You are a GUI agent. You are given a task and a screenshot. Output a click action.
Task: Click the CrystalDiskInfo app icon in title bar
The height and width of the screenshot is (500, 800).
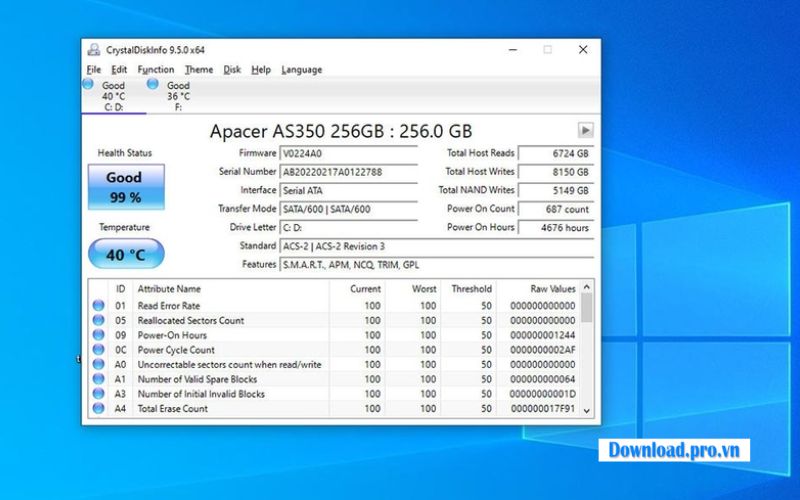pos(93,50)
